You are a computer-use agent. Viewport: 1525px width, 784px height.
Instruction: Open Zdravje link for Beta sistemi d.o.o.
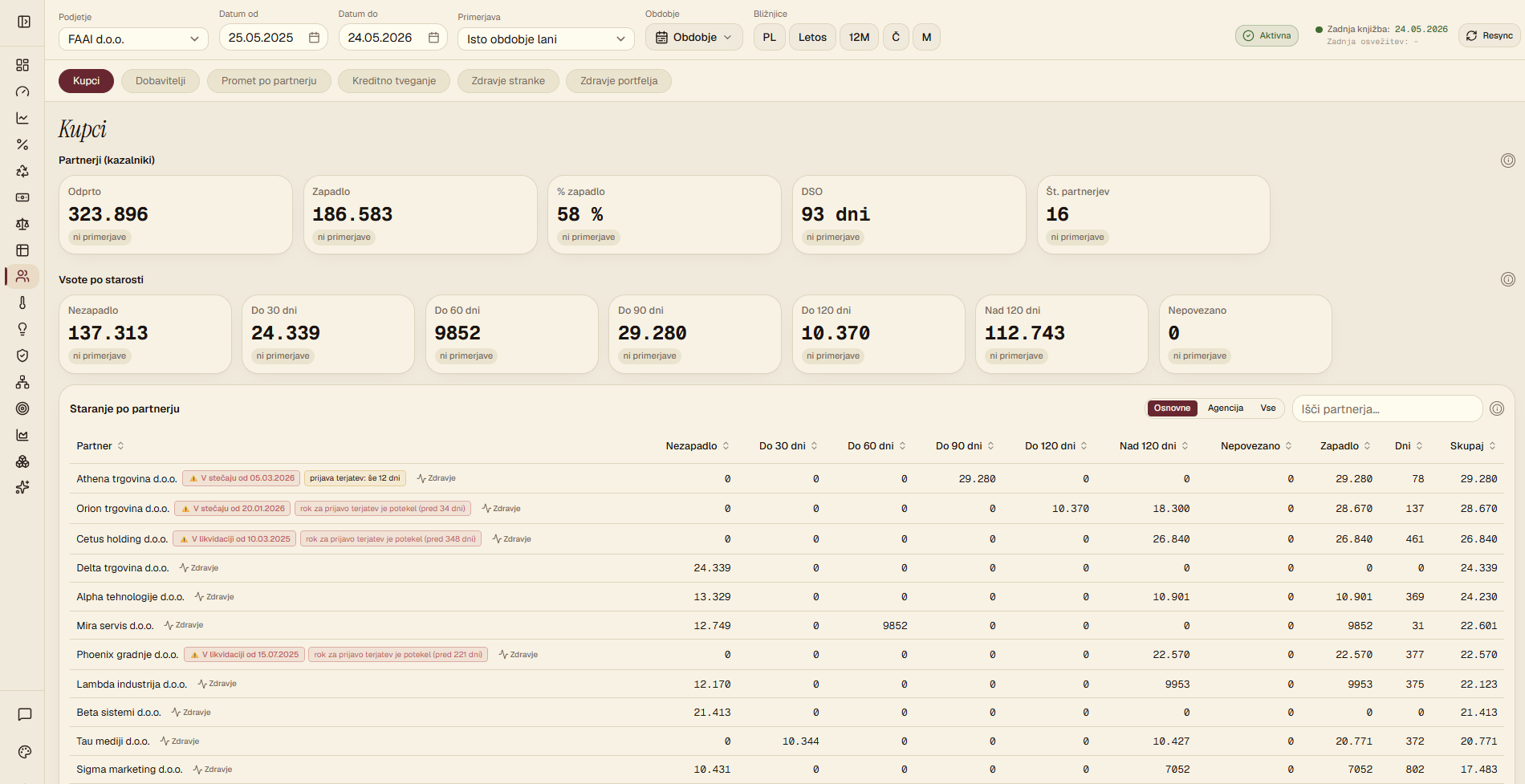[x=191, y=713]
